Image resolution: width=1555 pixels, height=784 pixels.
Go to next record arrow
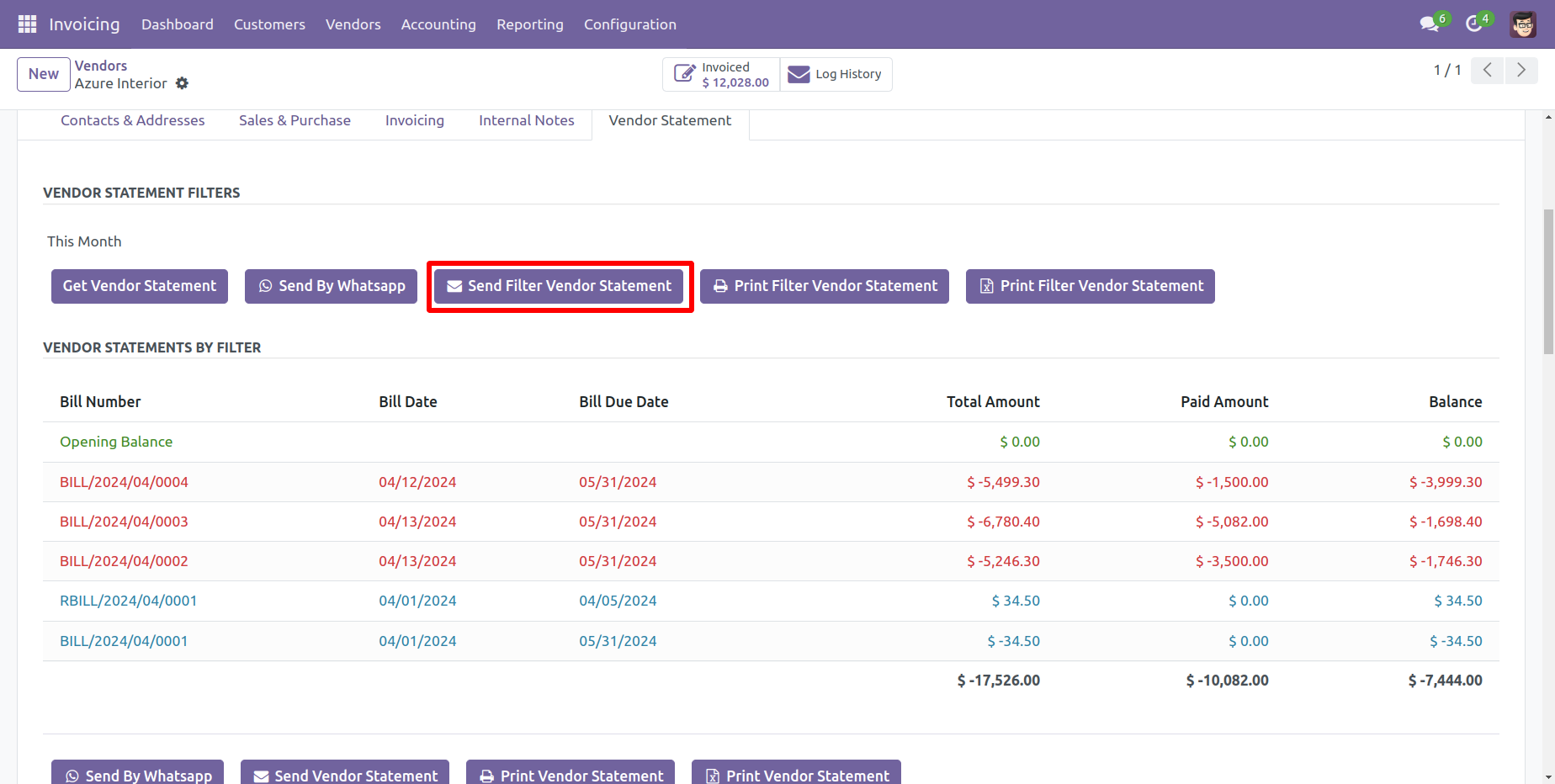coord(1521,70)
